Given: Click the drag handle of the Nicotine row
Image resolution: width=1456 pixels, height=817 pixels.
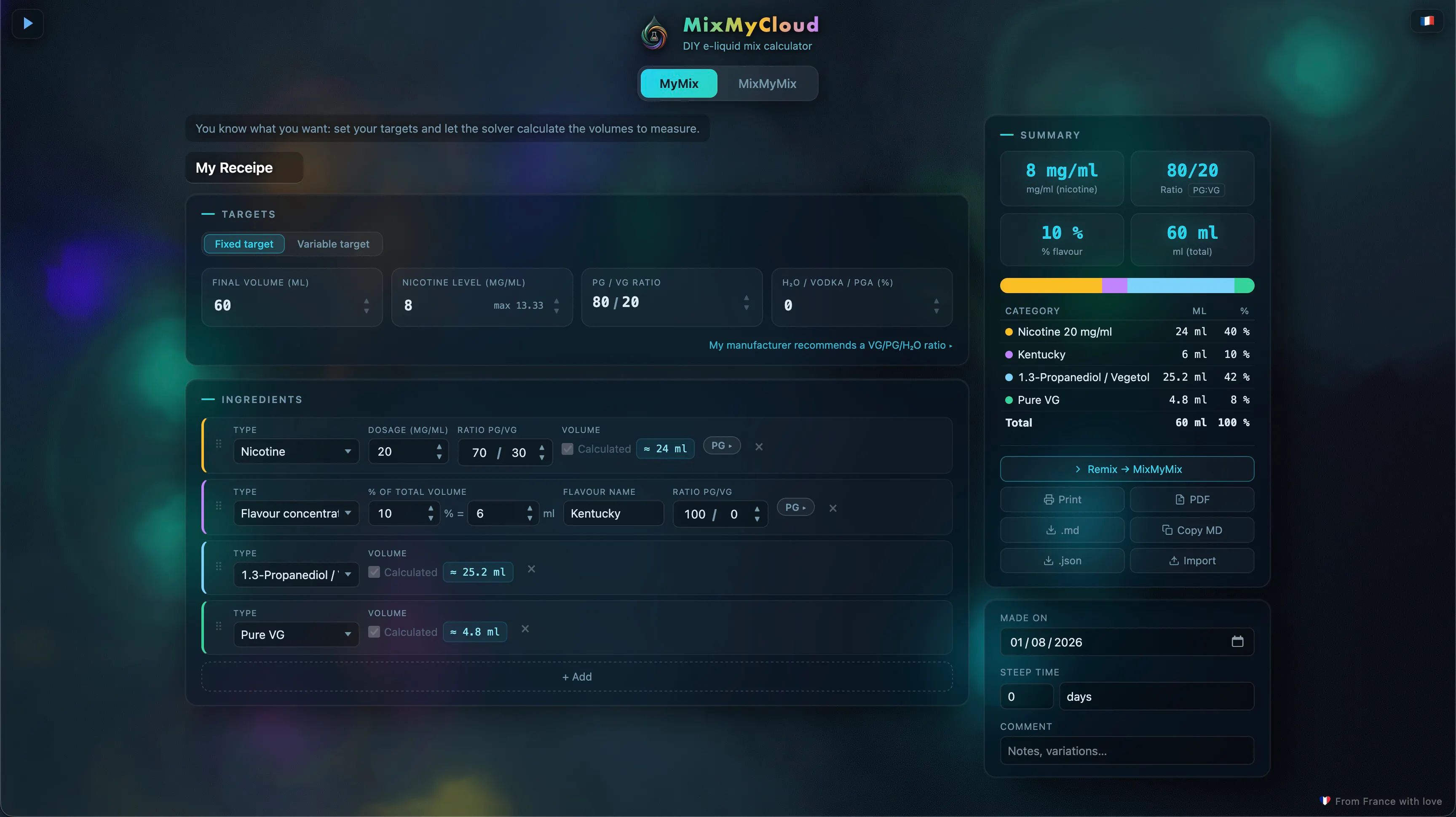Looking at the screenshot, I should pos(219,444).
